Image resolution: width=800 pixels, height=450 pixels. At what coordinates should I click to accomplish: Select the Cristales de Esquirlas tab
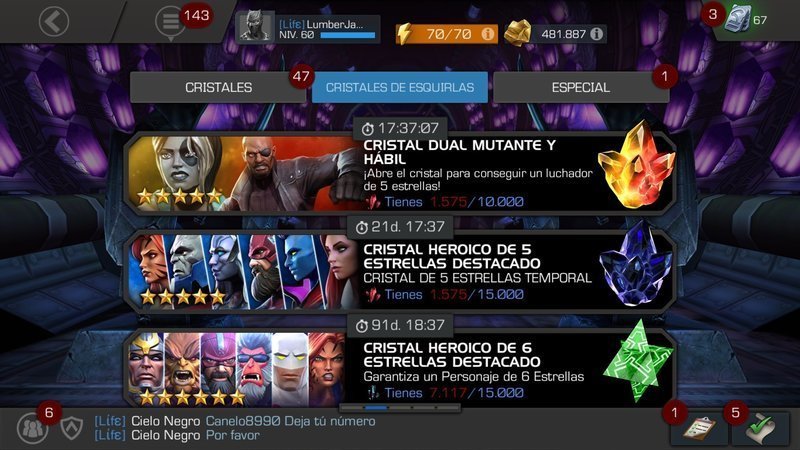[x=399, y=87]
